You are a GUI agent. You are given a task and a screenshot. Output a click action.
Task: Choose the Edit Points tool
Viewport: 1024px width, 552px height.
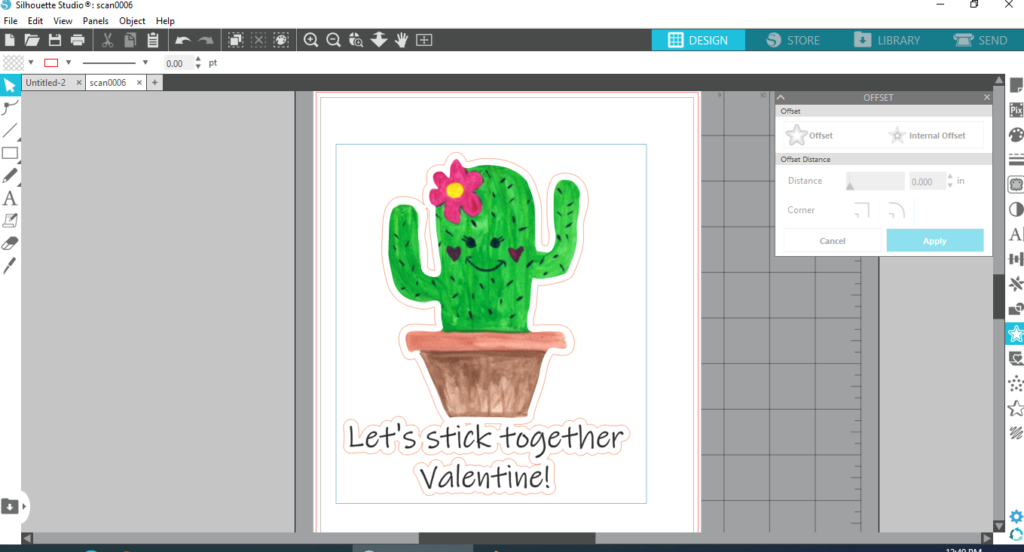click(10, 108)
